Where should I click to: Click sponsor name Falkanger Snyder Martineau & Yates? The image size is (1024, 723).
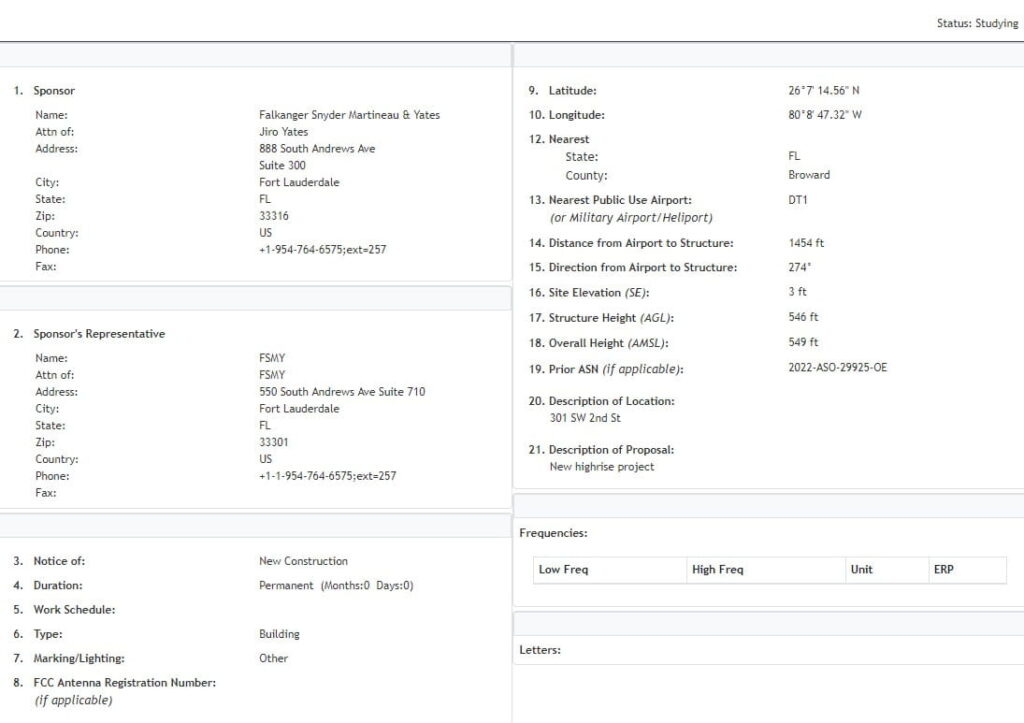pos(349,115)
